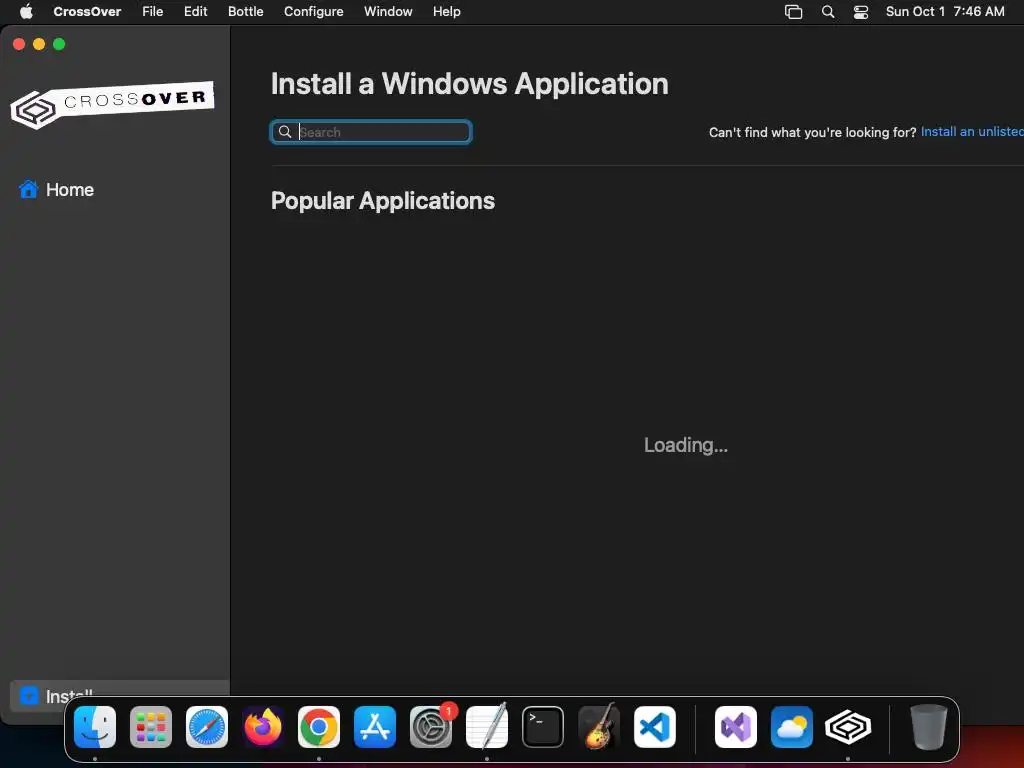Open Control Center in the menu bar
This screenshot has width=1024, height=768.
coord(861,12)
